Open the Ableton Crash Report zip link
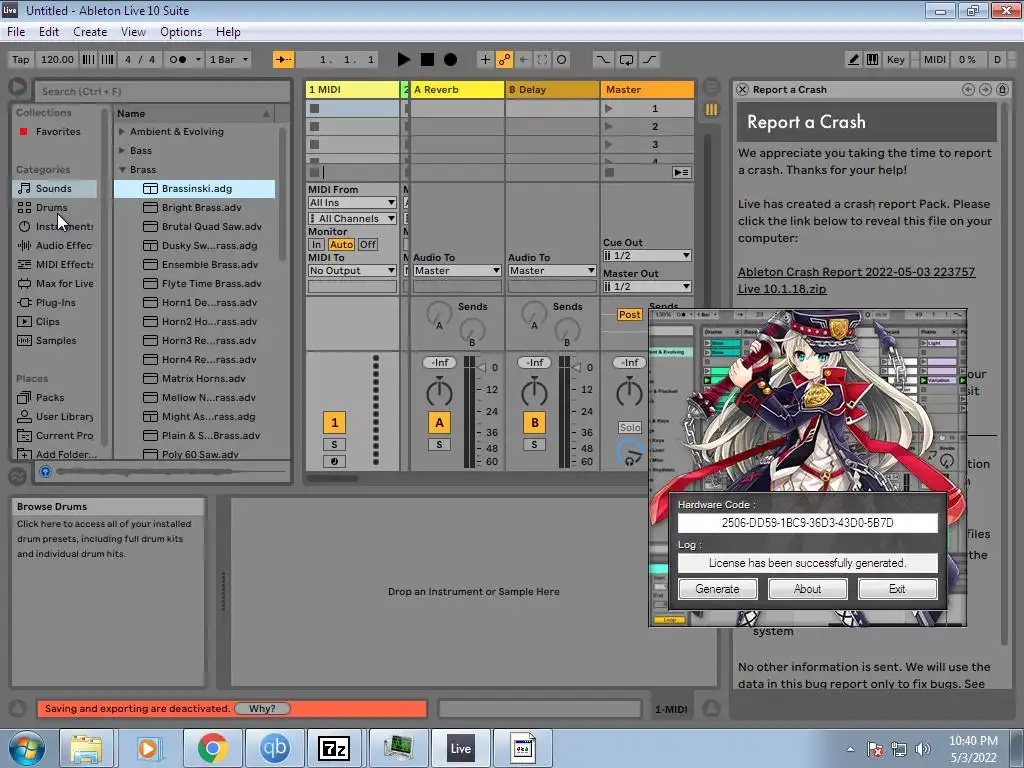This screenshot has width=1024, height=768. coord(856,280)
